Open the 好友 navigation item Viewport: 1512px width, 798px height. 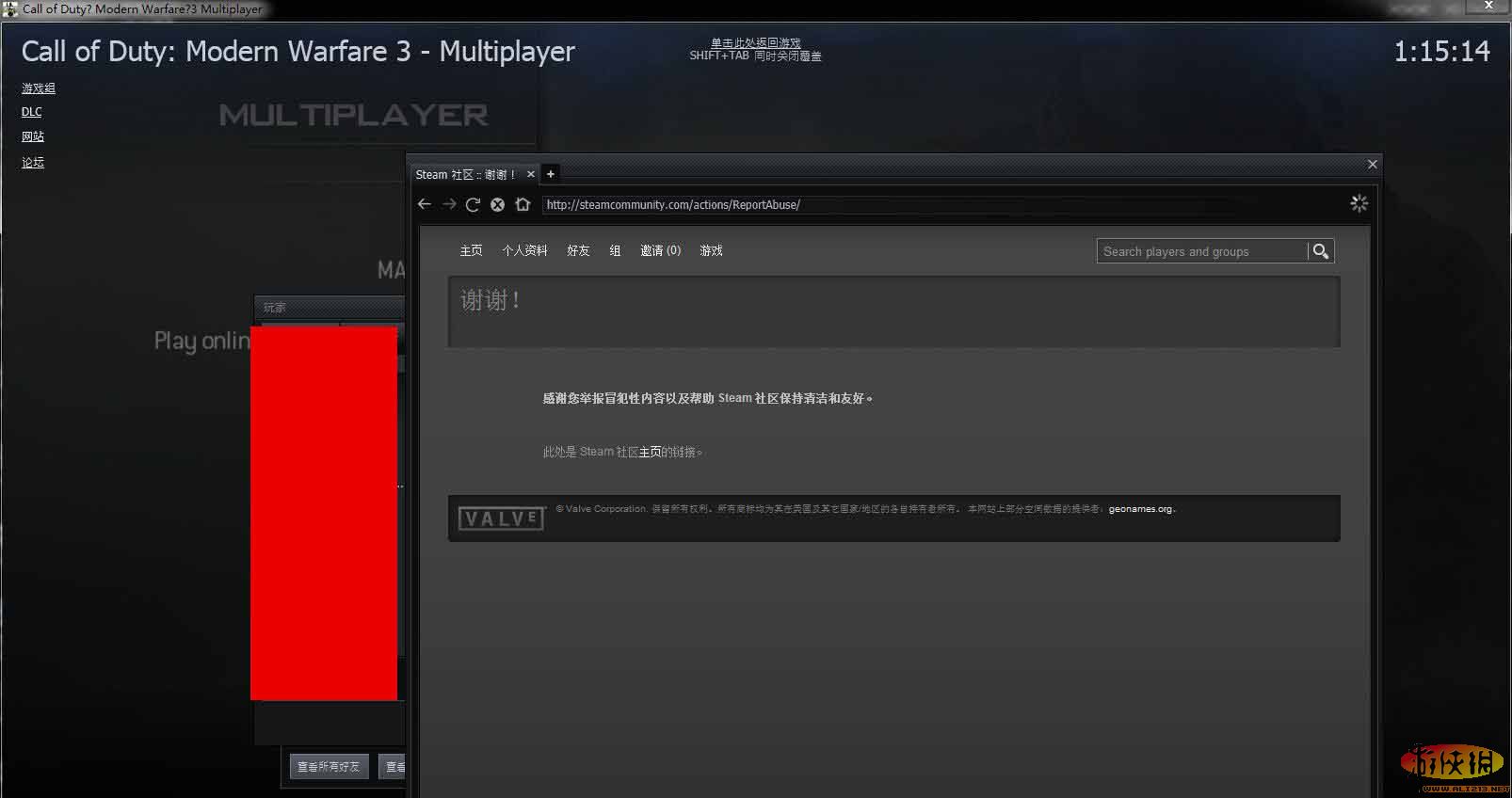578,250
